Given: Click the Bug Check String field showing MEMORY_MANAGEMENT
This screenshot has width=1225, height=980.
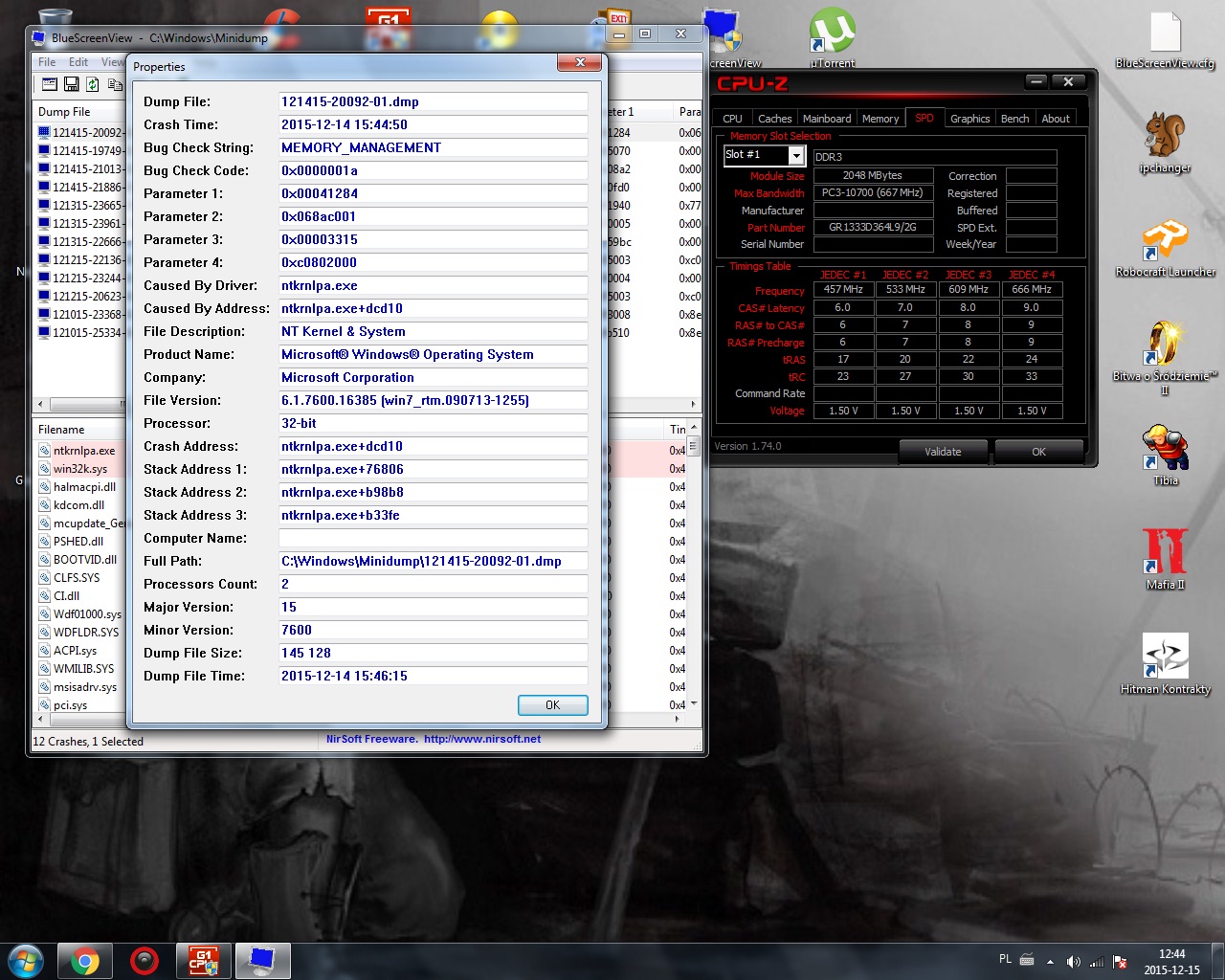Looking at the screenshot, I should point(433,147).
